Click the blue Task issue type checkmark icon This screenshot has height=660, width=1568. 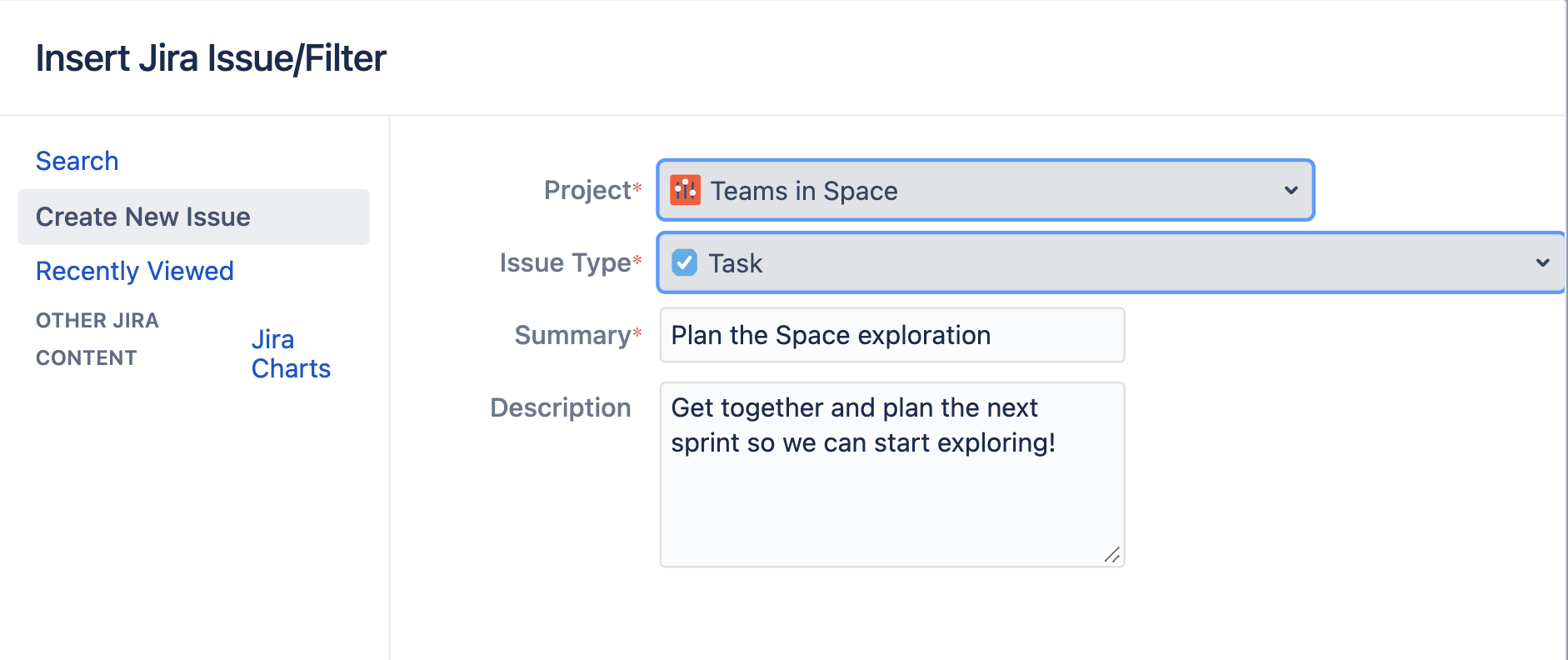click(x=684, y=262)
